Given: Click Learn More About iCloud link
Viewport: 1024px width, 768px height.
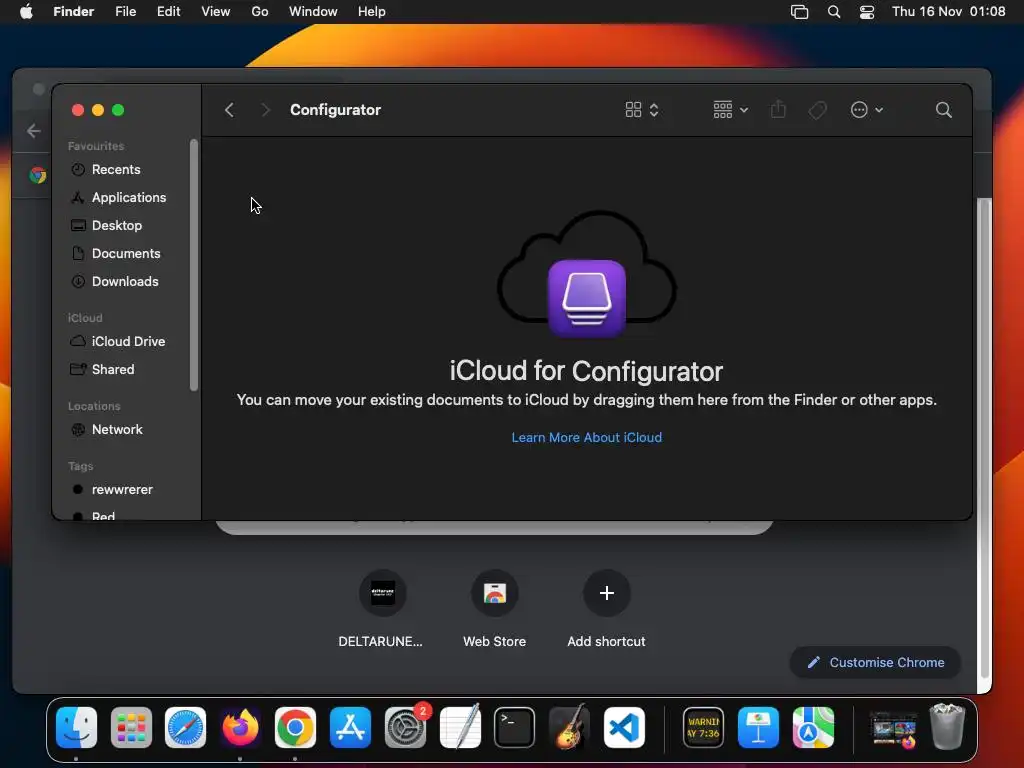Looking at the screenshot, I should 586,438.
